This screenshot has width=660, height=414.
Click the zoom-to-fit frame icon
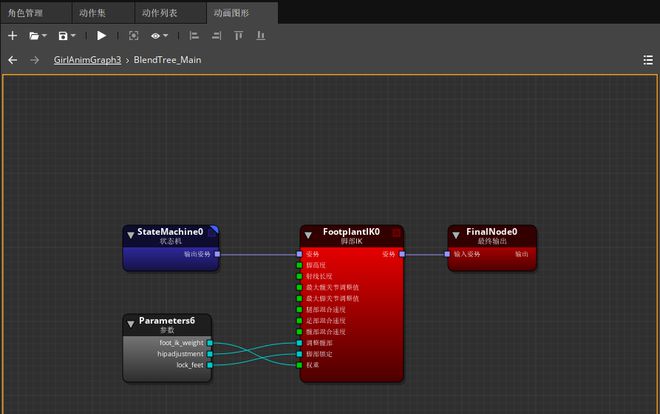click(133, 36)
